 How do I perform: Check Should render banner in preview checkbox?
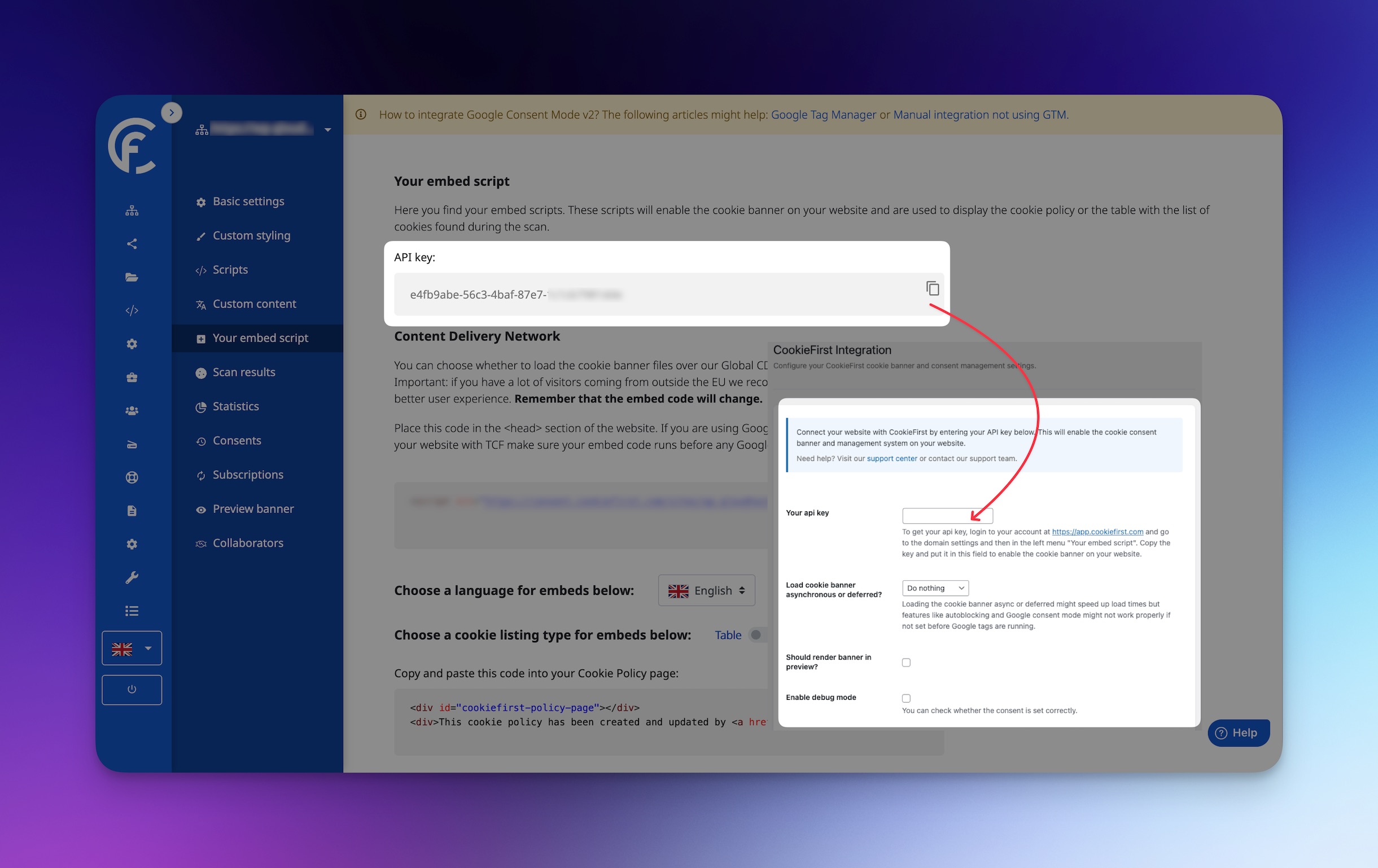pyautogui.click(x=907, y=663)
